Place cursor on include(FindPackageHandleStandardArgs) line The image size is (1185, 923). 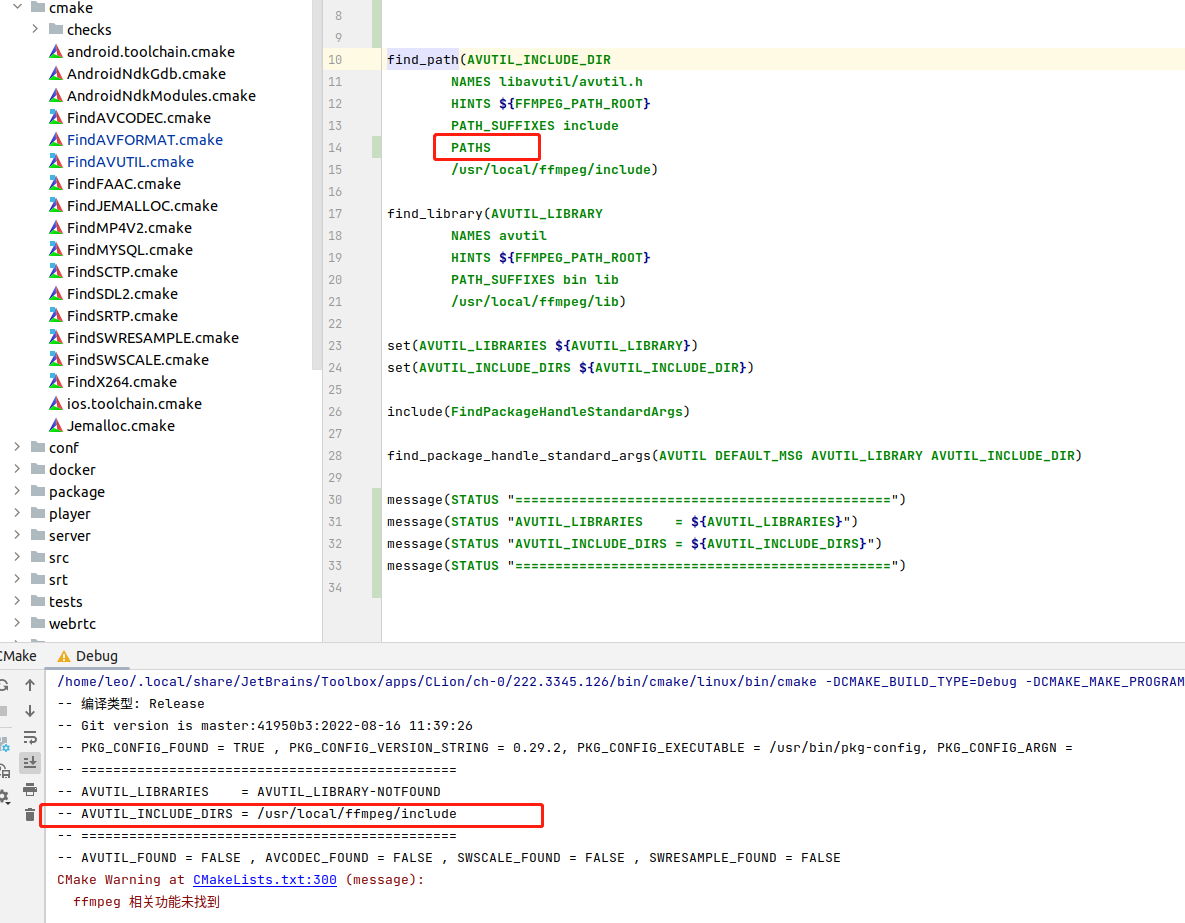538,411
